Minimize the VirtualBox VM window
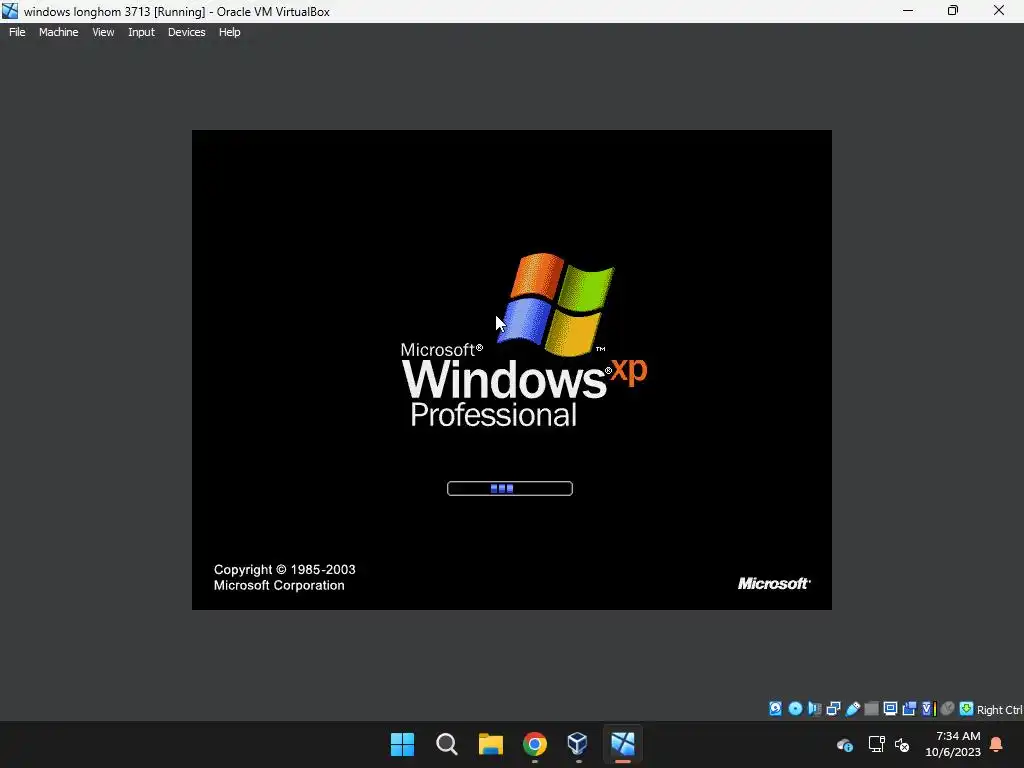Image resolution: width=1024 pixels, height=768 pixels. tap(908, 10)
